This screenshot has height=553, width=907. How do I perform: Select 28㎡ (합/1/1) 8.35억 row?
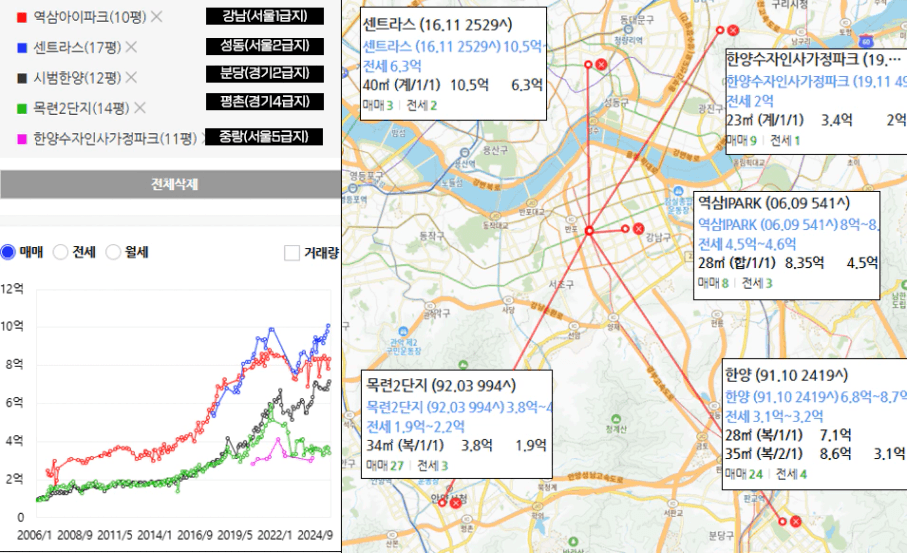(788, 263)
